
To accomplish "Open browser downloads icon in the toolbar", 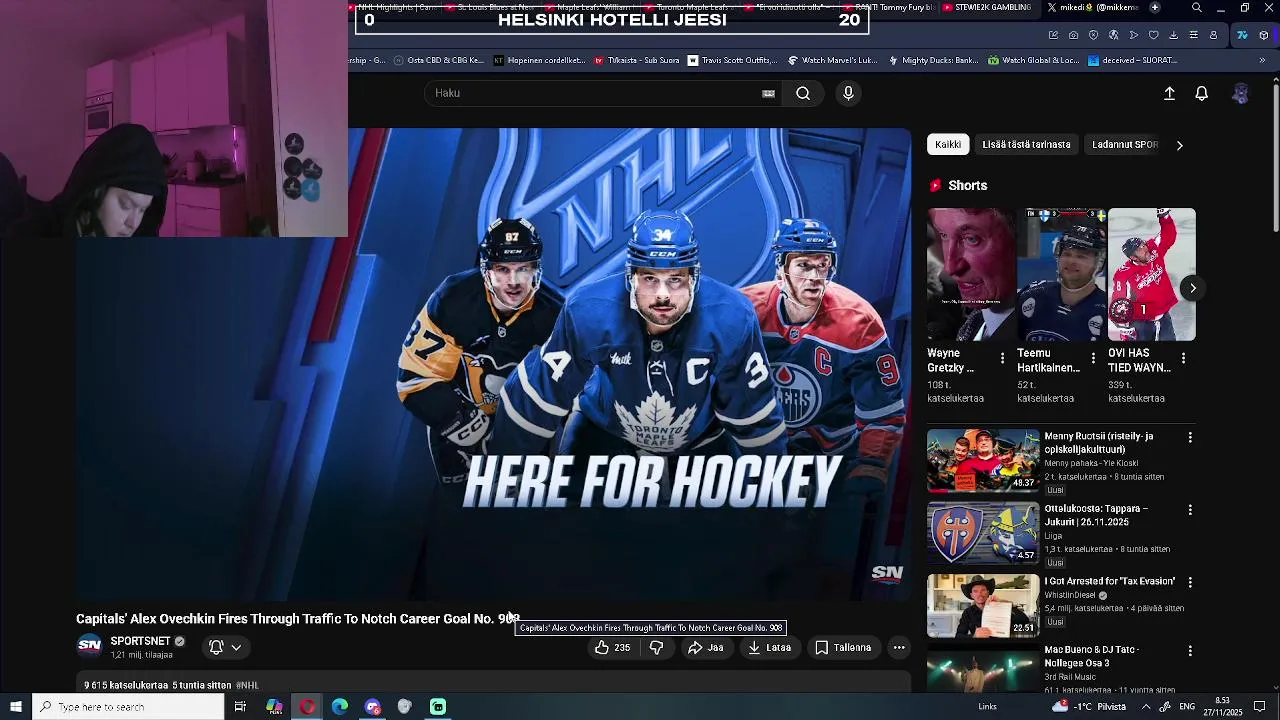I will tap(1173, 35).
